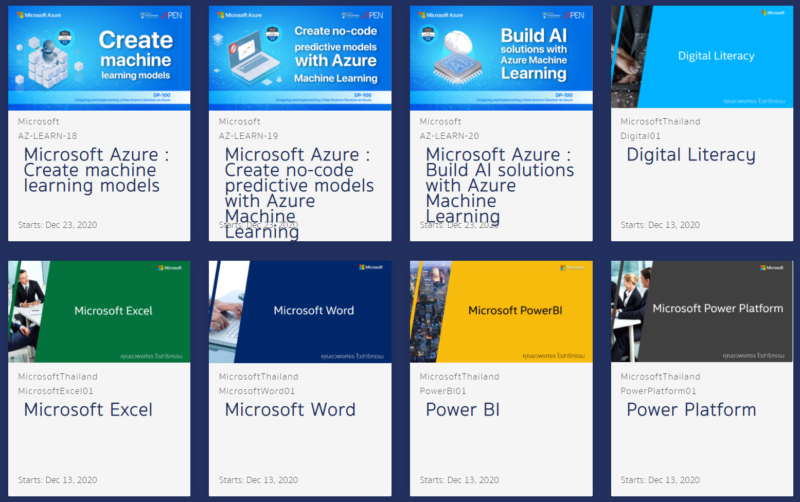This screenshot has width=800, height=502.
Task: Select the course code MicrosoftExcel01
Action: pyautogui.click(x=56, y=391)
